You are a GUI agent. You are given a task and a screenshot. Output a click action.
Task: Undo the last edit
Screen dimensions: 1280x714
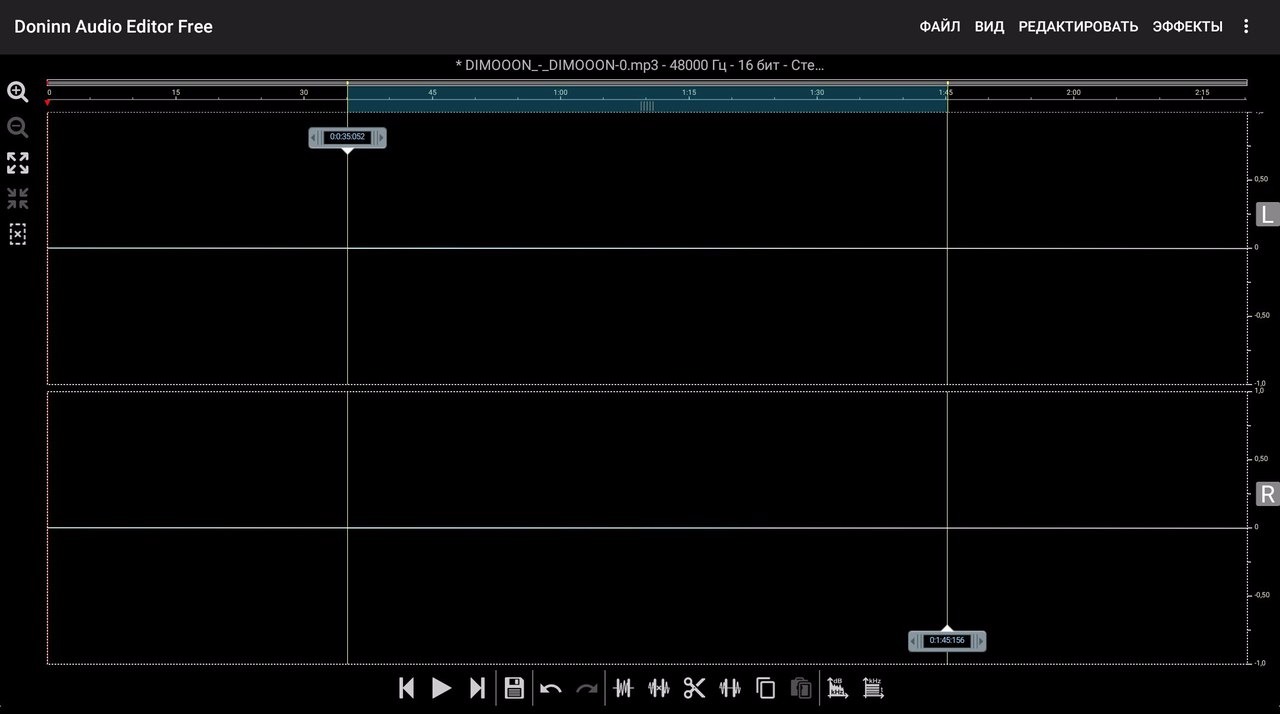coord(551,688)
